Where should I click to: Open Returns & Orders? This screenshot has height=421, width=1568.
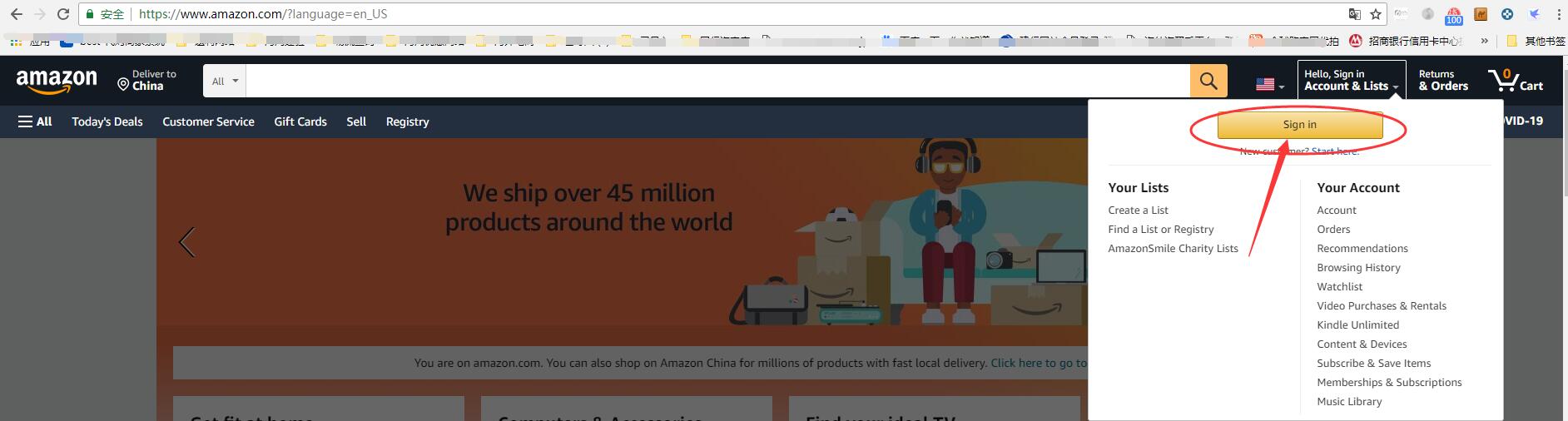click(1443, 81)
